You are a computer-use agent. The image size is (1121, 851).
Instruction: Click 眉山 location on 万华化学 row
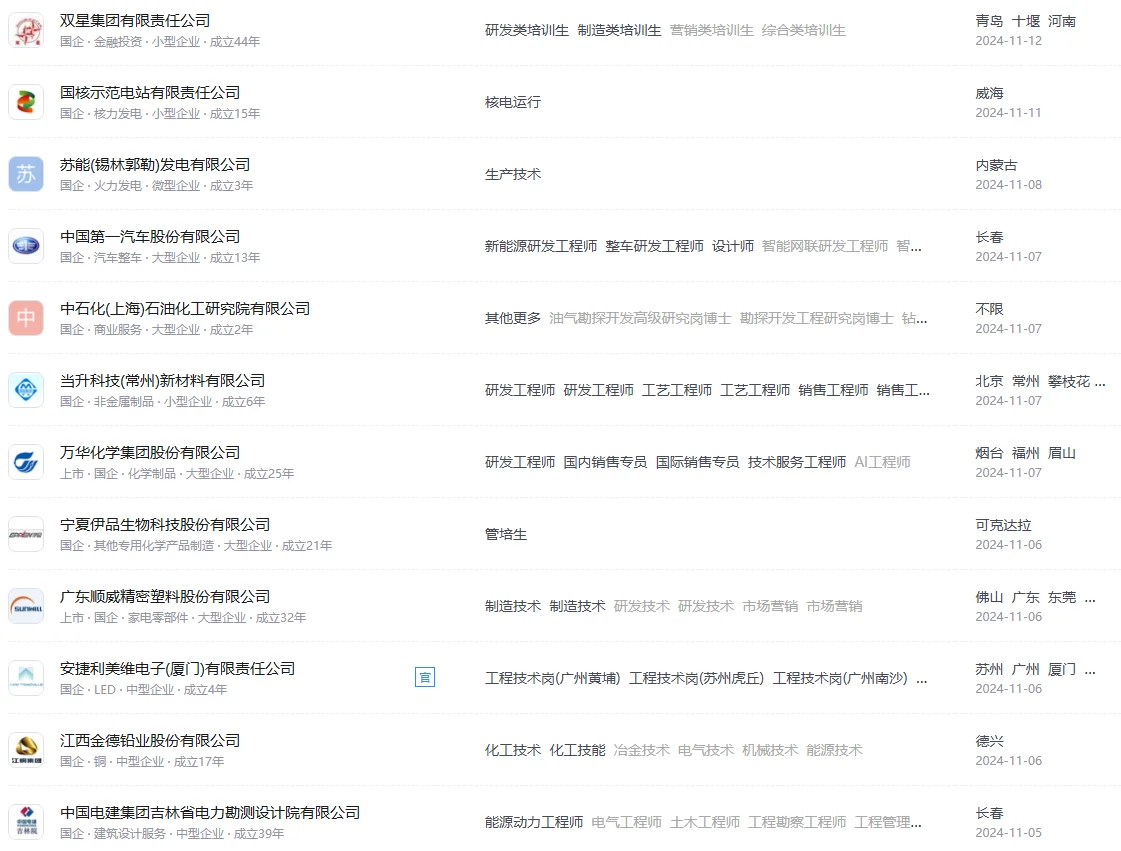click(1062, 453)
